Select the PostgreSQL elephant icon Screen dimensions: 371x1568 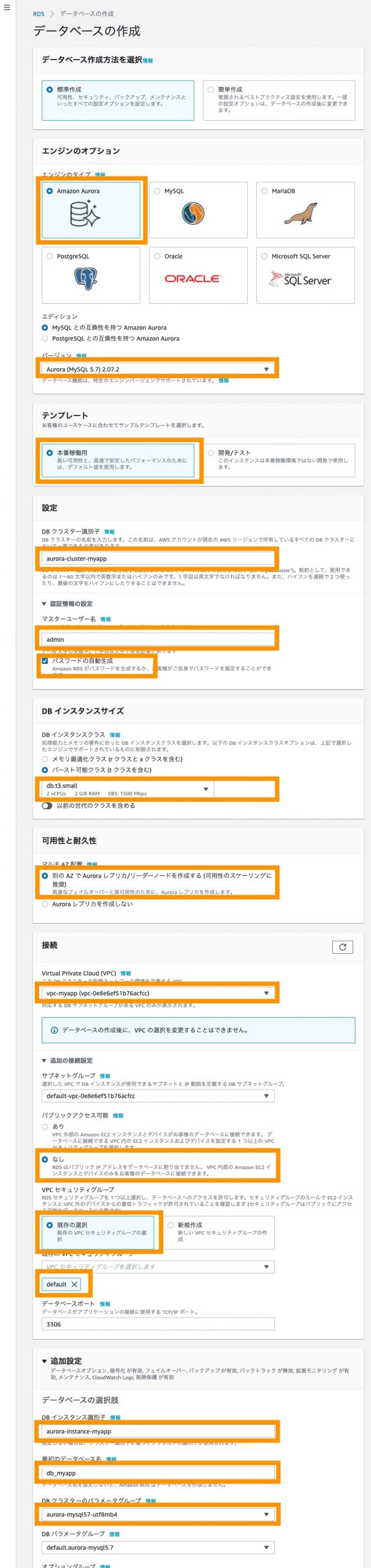85,279
